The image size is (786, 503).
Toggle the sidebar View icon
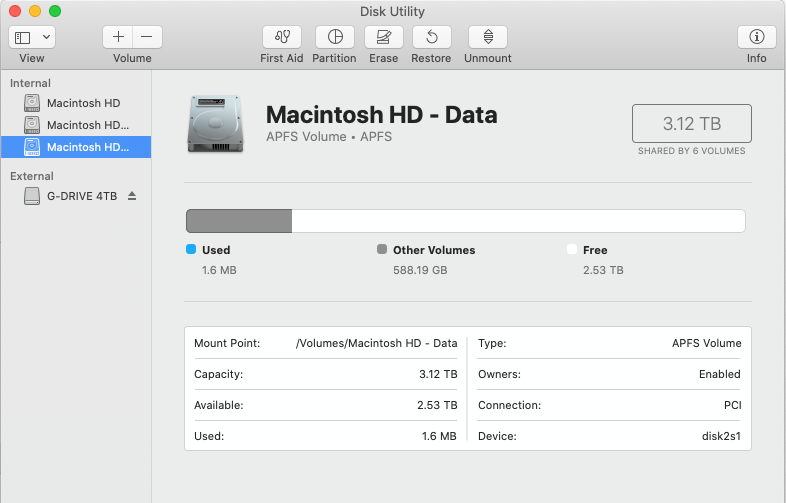click(23, 38)
